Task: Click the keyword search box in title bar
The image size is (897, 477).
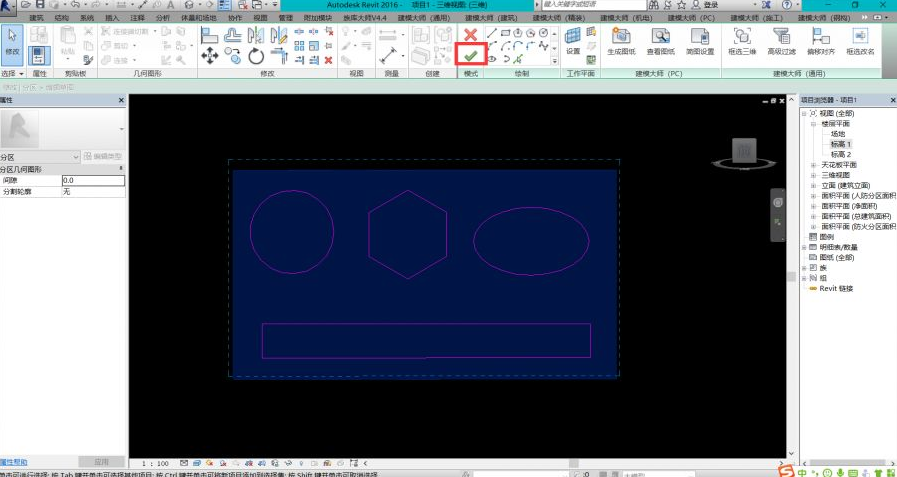Action: [594, 5]
